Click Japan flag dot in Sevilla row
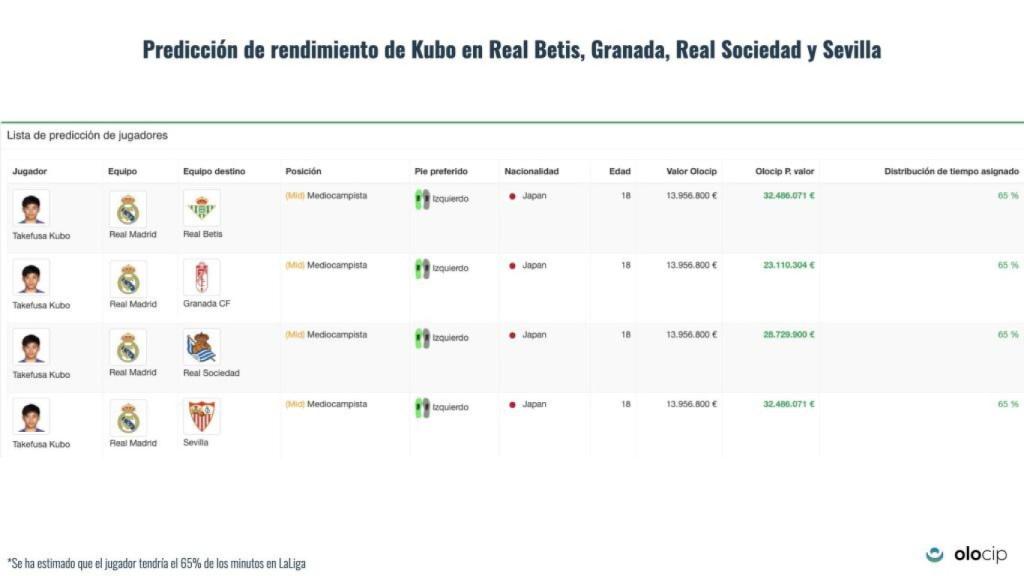The width and height of the screenshot is (1024, 576). [513, 405]
